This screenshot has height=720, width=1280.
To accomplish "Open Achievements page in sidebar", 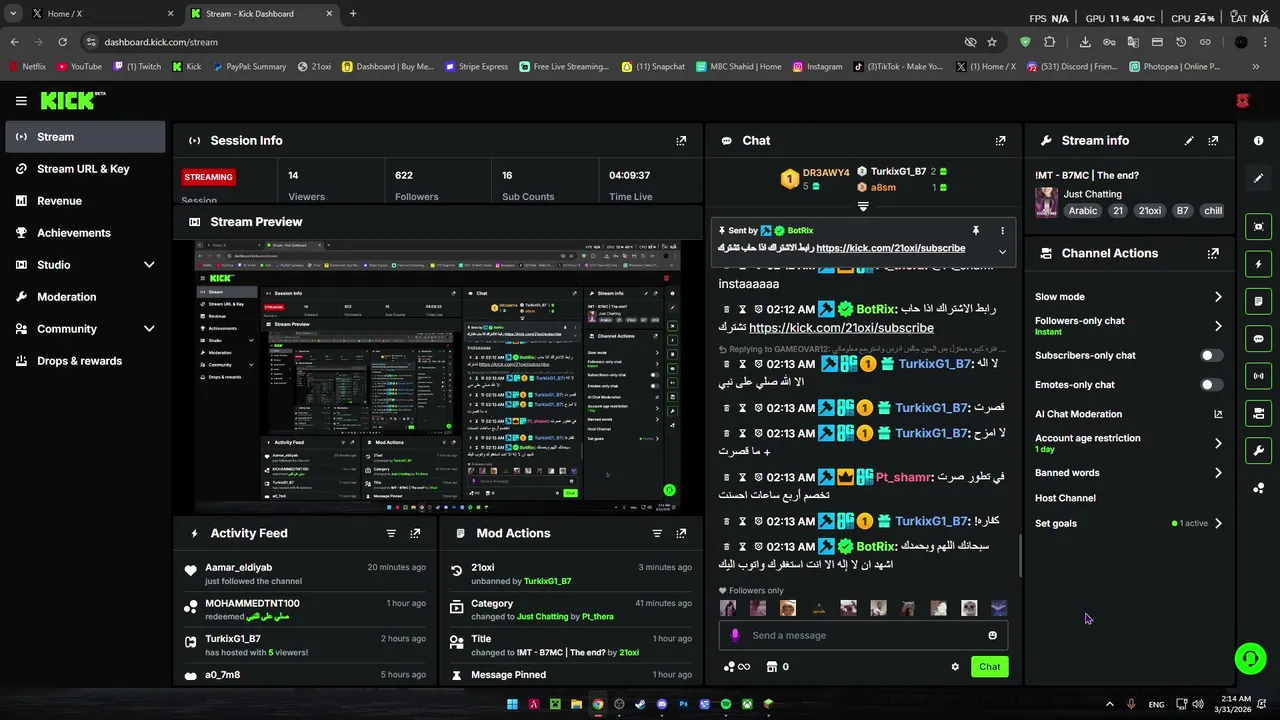I will tap(85, 233).
